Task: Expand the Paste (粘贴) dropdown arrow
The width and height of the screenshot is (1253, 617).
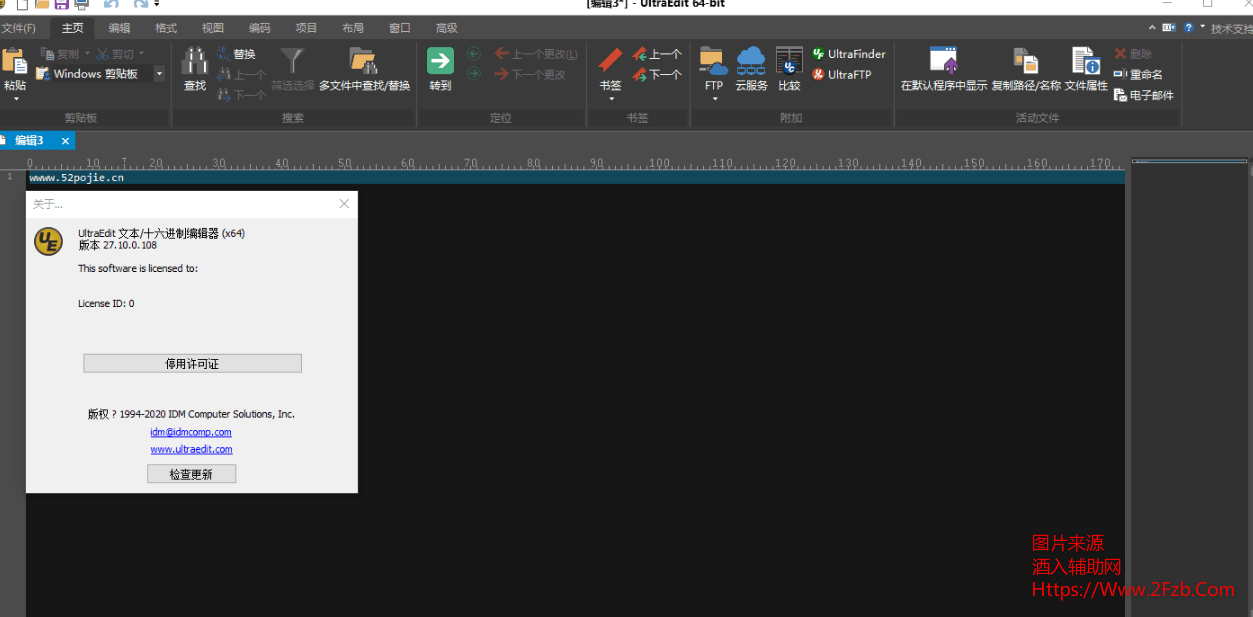Action: [x=15, y=99]
